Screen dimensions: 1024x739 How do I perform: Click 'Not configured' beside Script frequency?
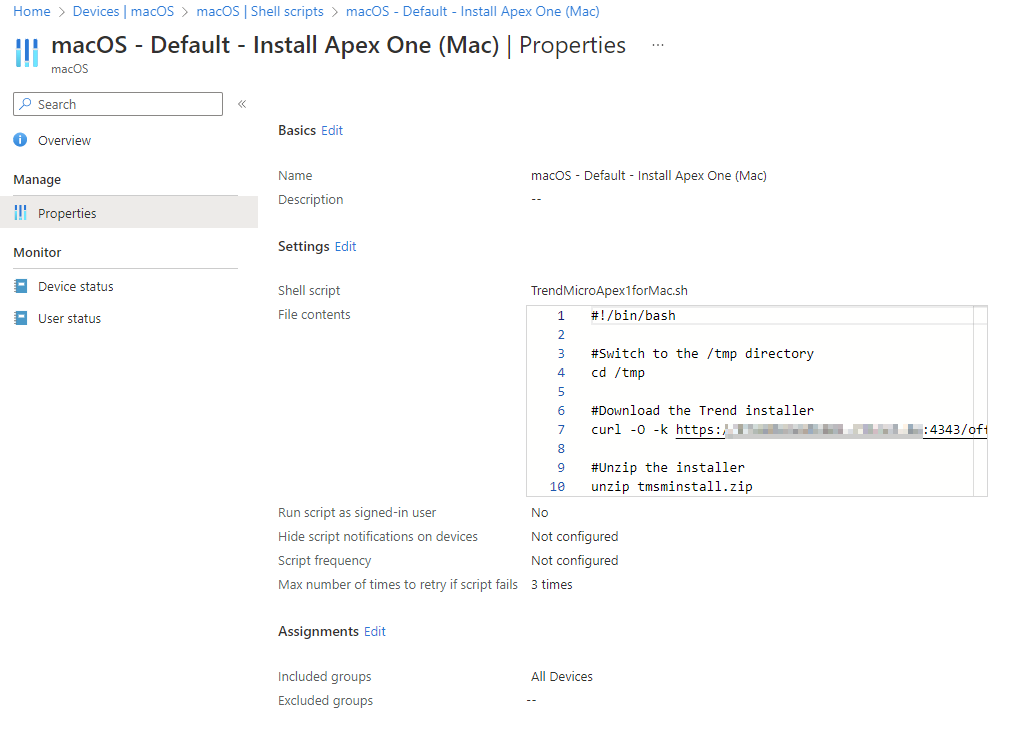click(x=575, y=561)
